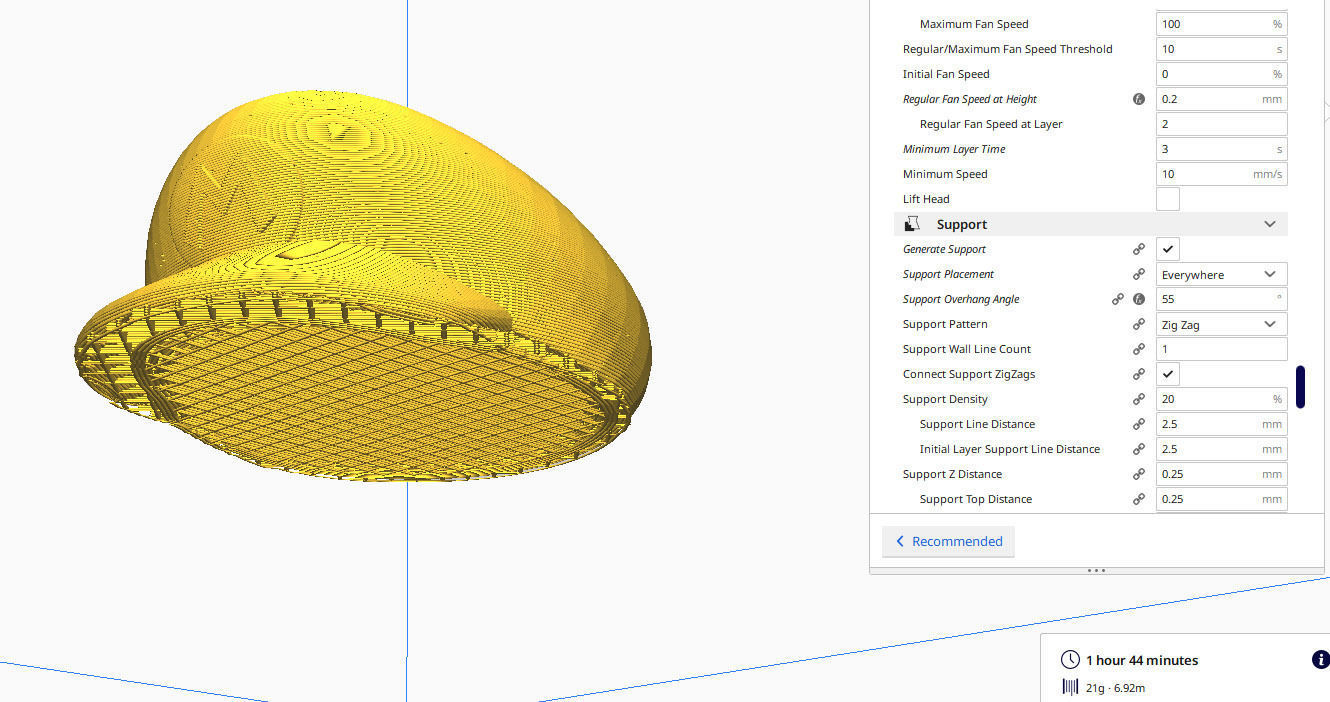Screen dimensions: 1330x702
Task: Click the 'Minimum Layer Time' label
Action: [x=954, y=149]
